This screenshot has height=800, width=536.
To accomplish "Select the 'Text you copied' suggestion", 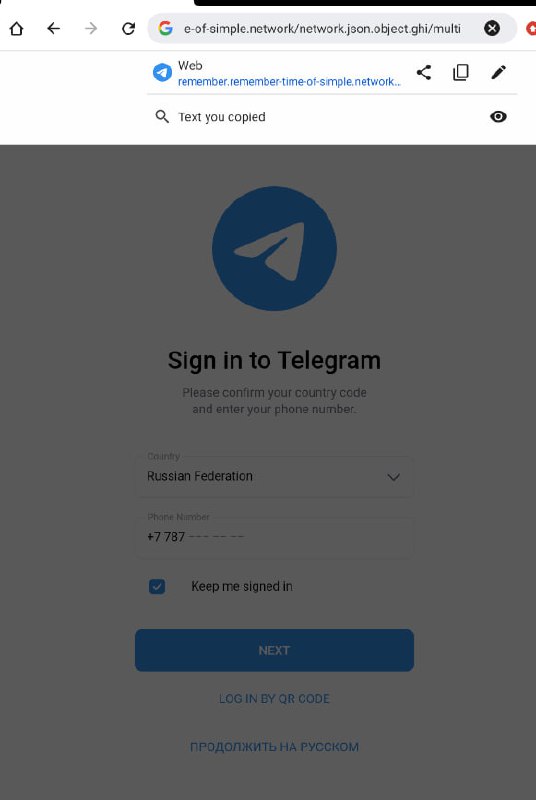I will (222, 117).
